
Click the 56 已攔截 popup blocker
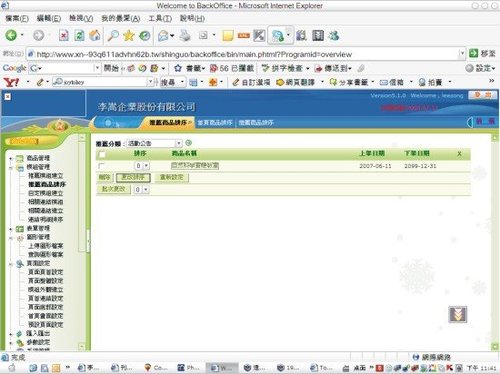[x=232, y=68]
